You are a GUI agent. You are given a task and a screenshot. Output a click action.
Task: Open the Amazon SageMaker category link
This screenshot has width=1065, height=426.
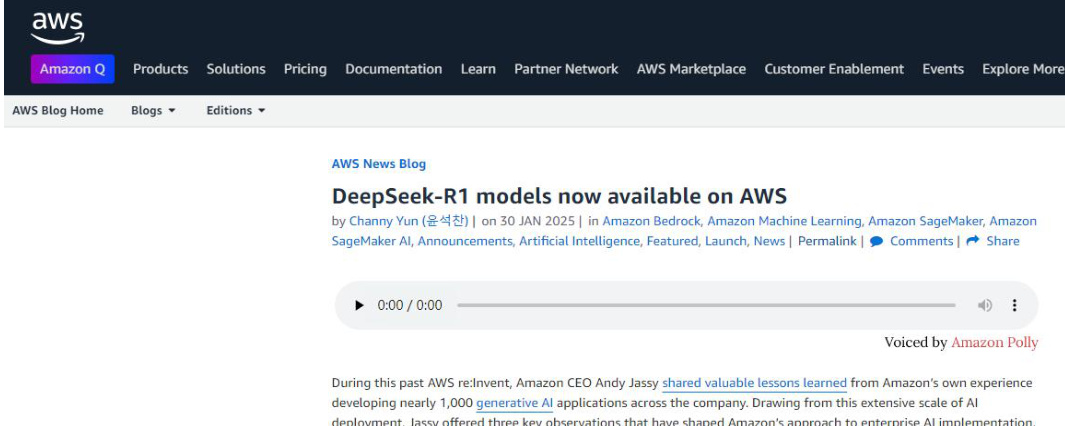coord(926,221)
